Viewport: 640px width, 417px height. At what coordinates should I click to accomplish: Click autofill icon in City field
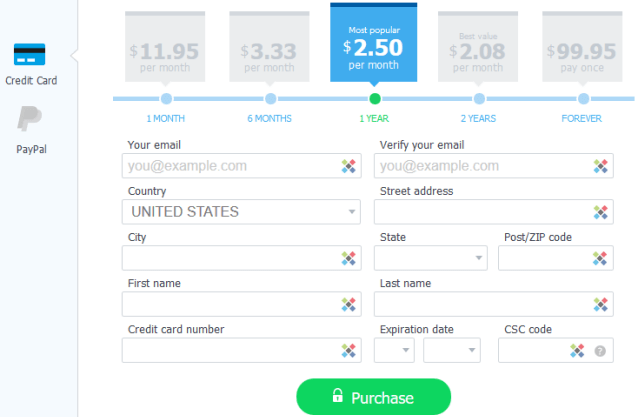(348, 258)
